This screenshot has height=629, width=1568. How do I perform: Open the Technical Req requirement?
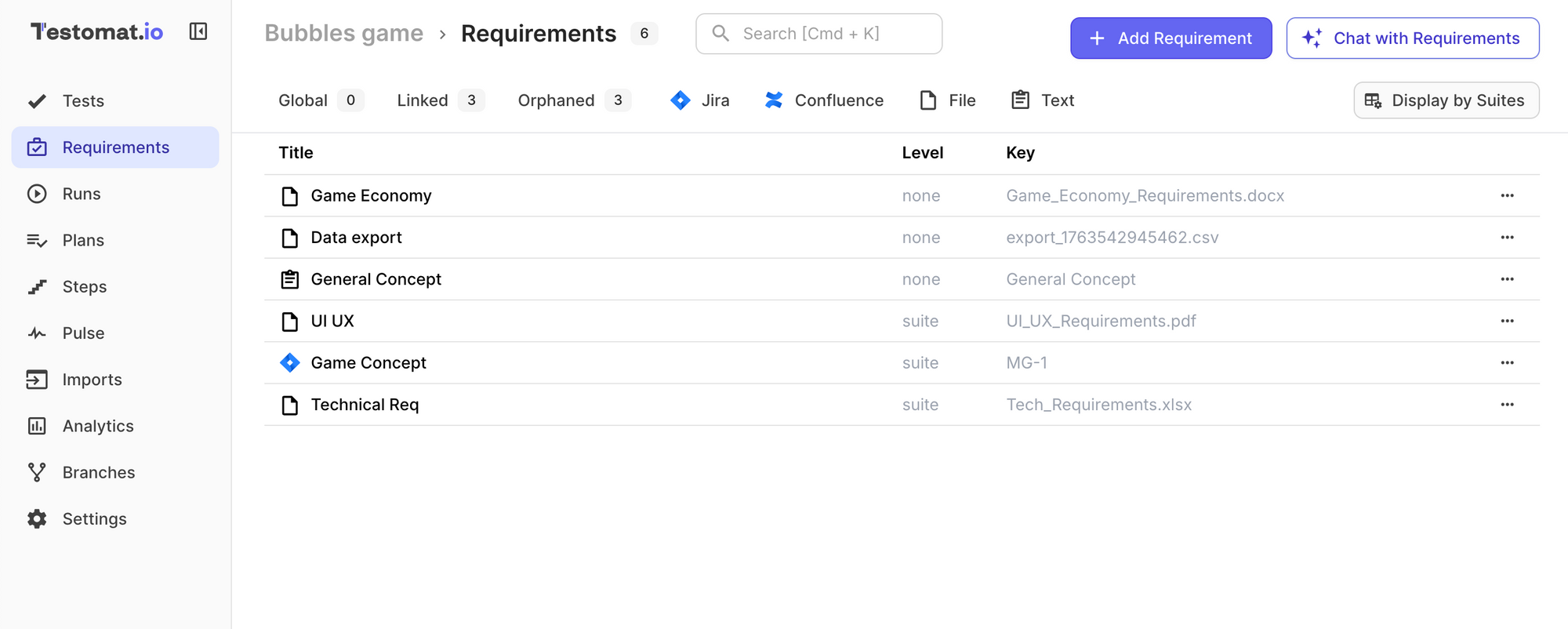[365, 405]
